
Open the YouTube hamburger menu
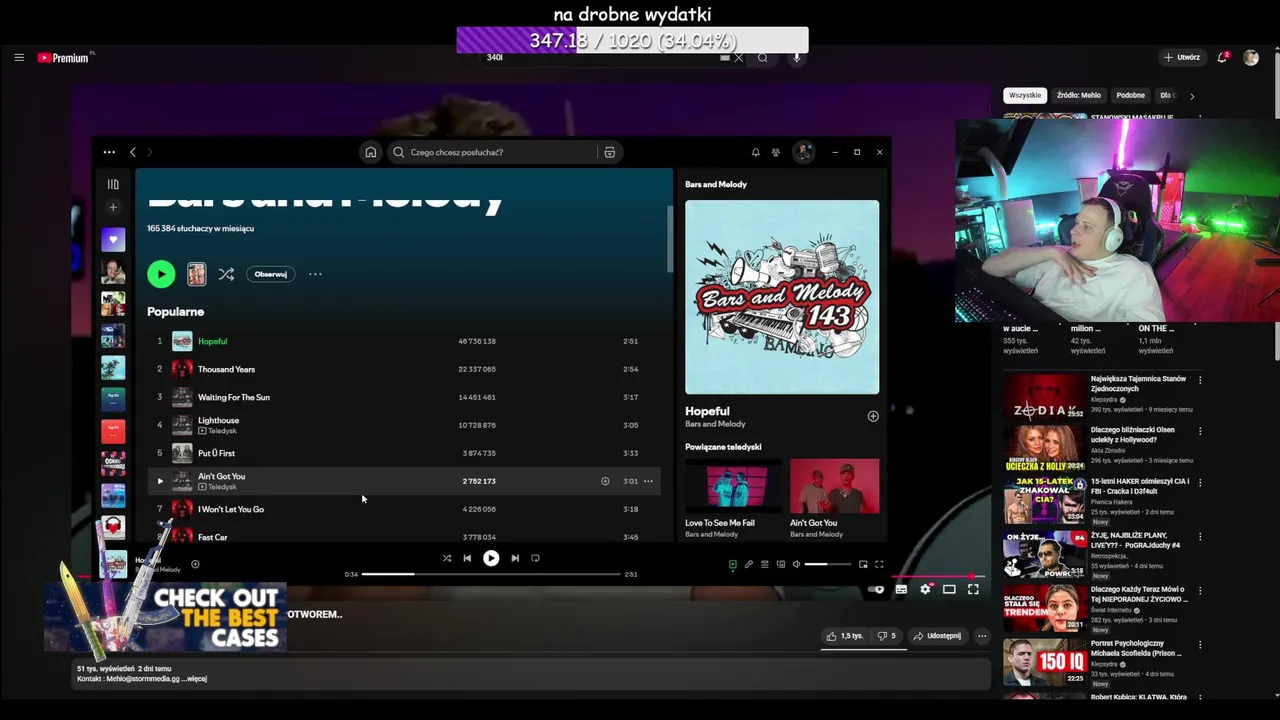[19, 57]
